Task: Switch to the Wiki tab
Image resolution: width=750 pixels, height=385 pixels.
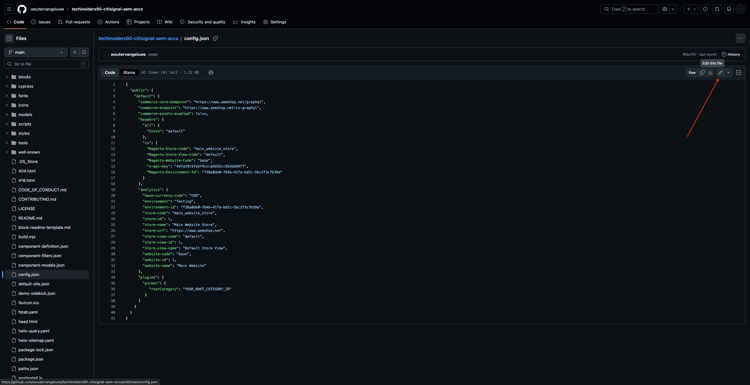Action: point(165,22)
